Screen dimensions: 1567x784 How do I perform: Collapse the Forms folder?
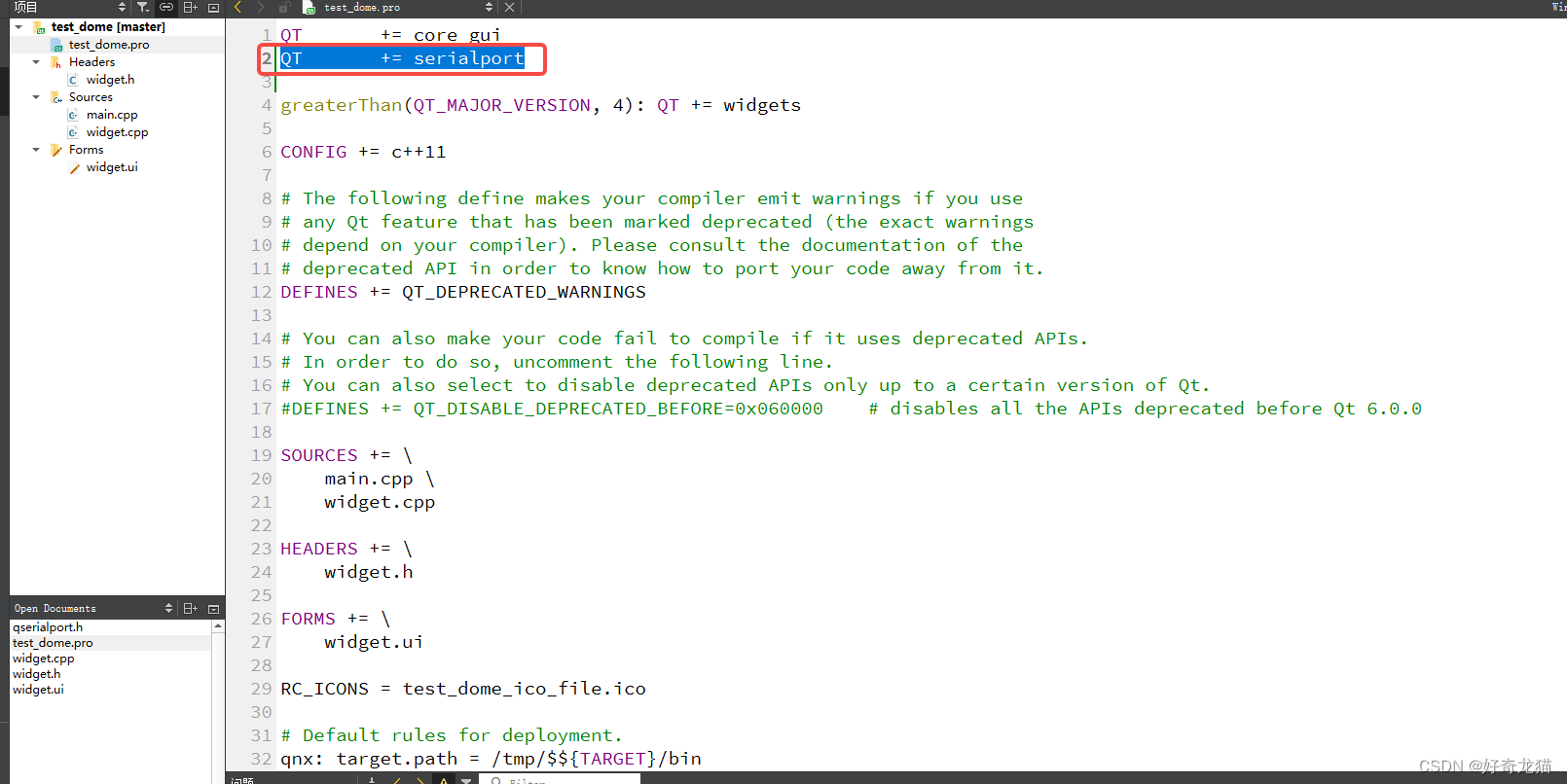pos(36,150)
